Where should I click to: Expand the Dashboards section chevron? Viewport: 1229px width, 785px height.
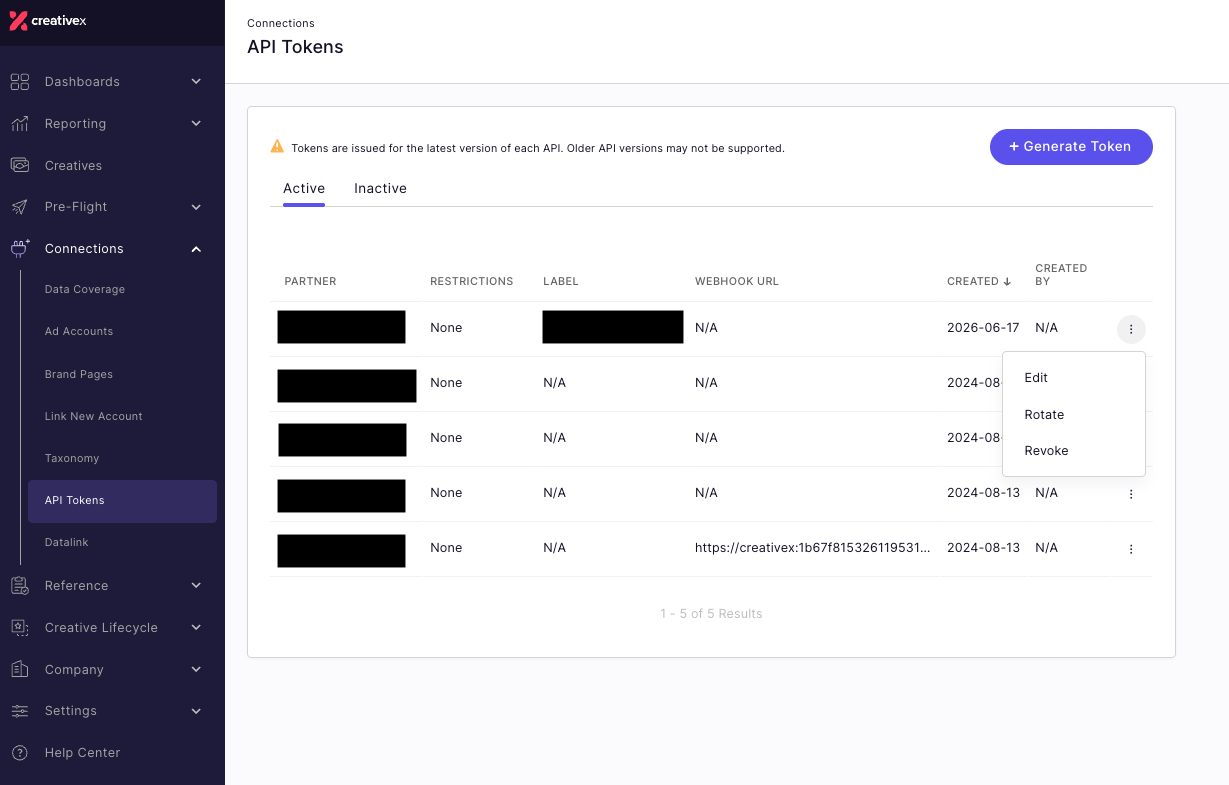point(196,82)
